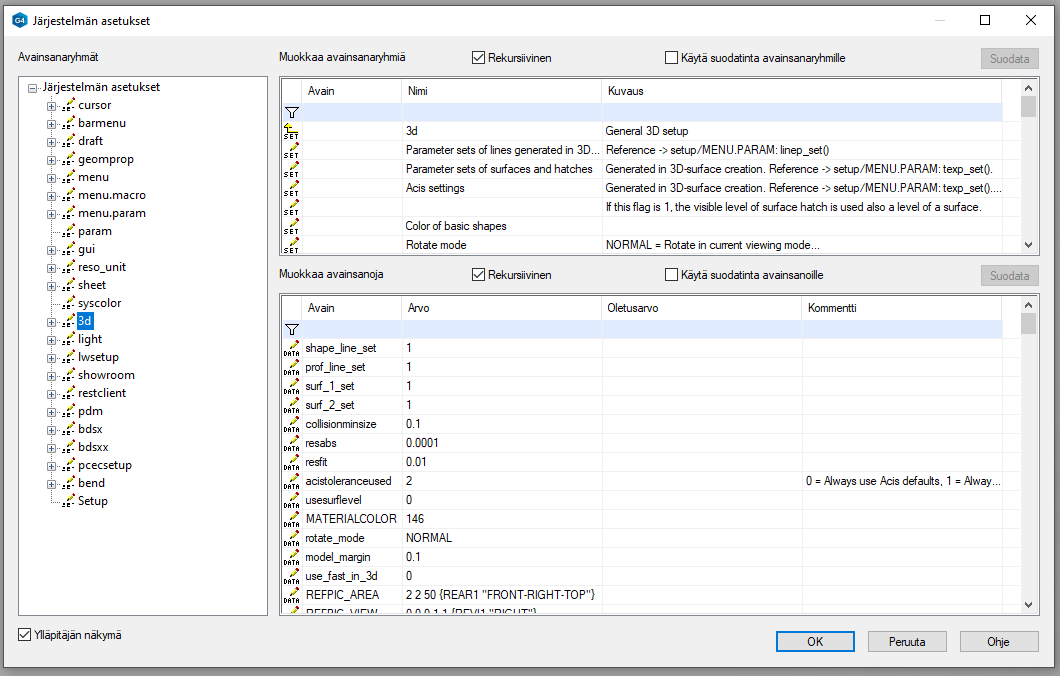Collapse the Järjestelmän asetukset root node

point(34,87)
